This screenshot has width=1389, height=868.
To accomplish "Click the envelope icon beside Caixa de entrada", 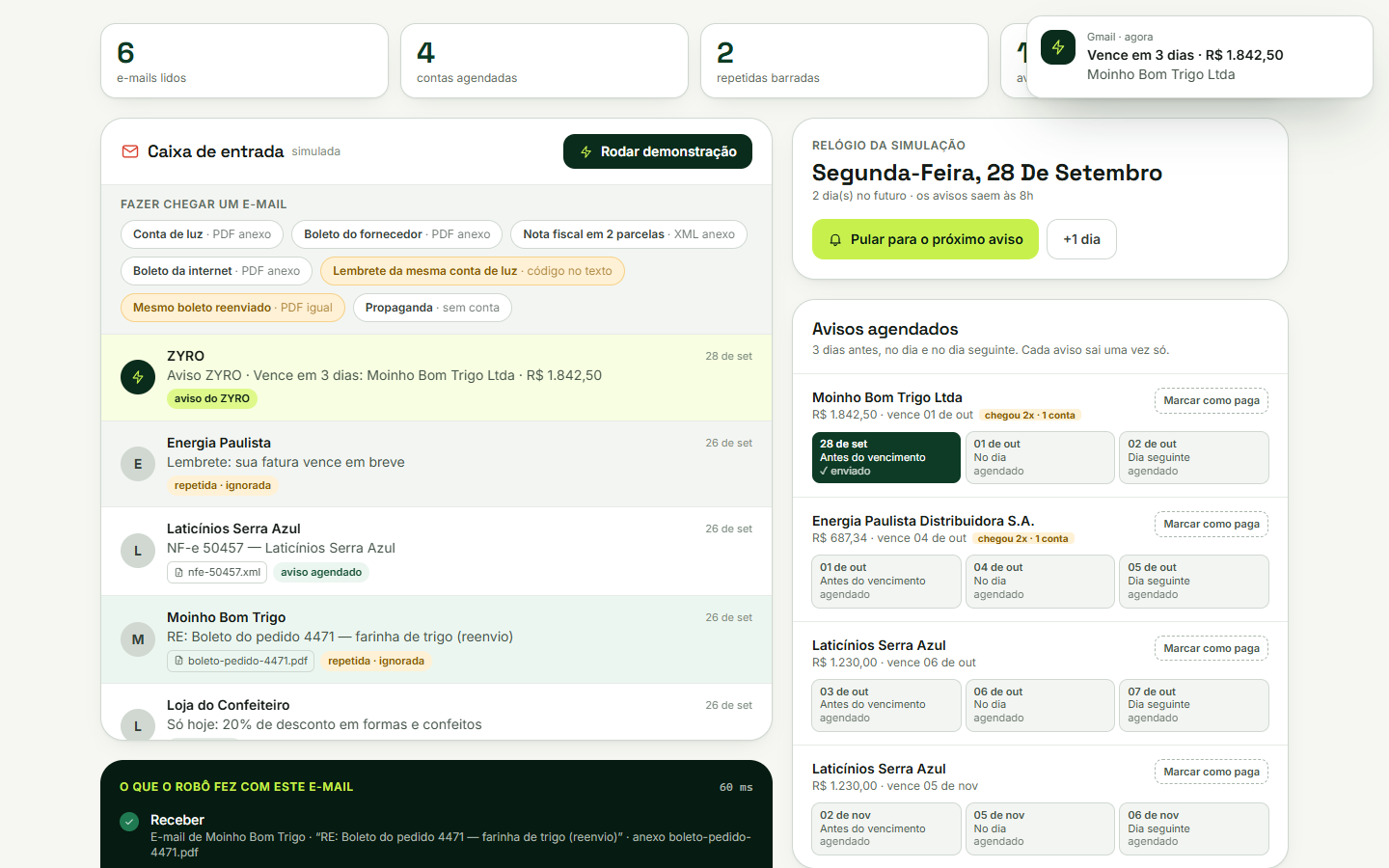I will 129,151.
